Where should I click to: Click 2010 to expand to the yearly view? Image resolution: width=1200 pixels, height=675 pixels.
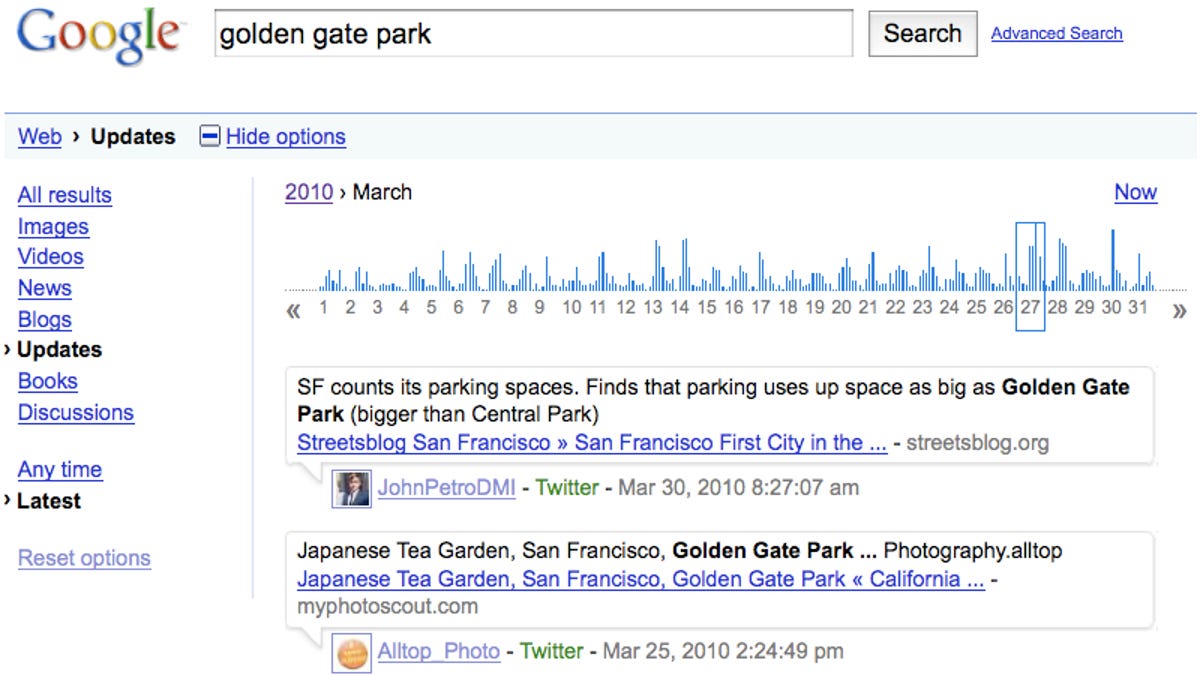[308, 191]
